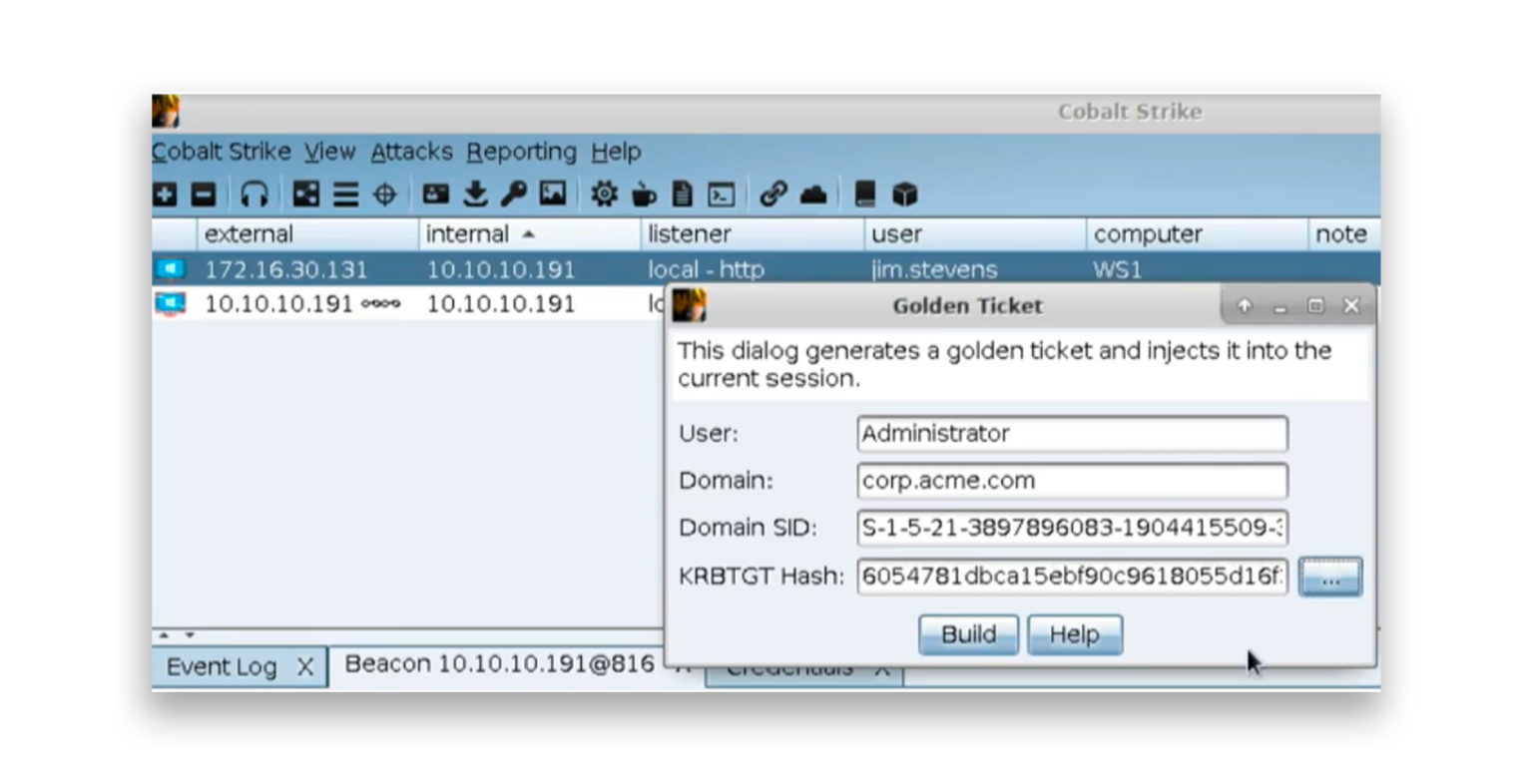This screenshot has height=784, width=1533.
Task: Click Help in the Golden Ticket dialog
Action: pos(1074,634)
